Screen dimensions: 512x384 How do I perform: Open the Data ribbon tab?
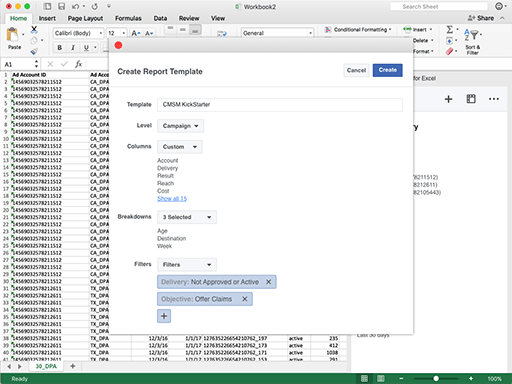tap(160, 18)
